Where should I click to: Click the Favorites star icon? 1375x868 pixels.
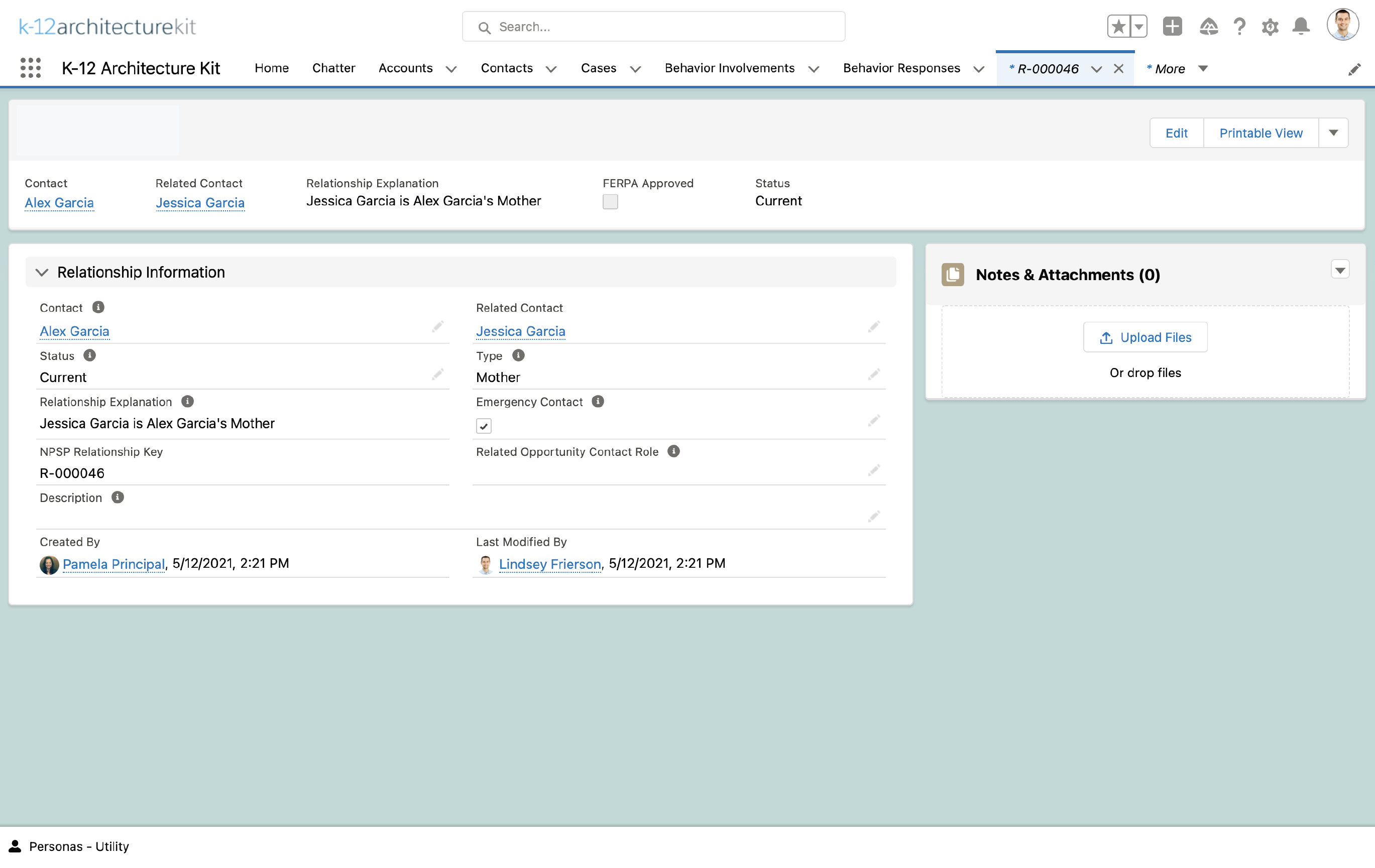click(1118, 26)
